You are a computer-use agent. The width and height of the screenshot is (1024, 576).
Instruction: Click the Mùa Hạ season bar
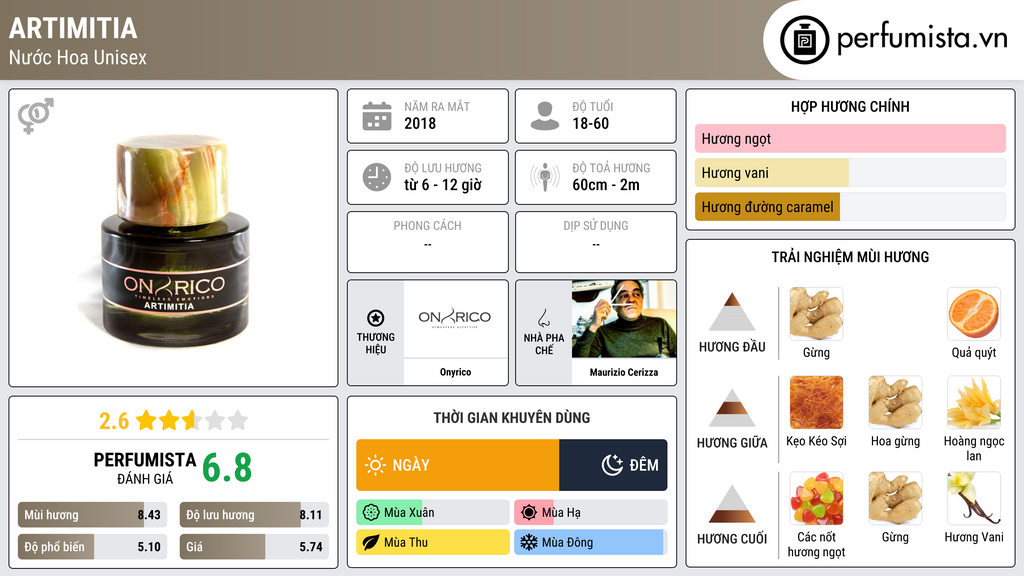point(591,513)
